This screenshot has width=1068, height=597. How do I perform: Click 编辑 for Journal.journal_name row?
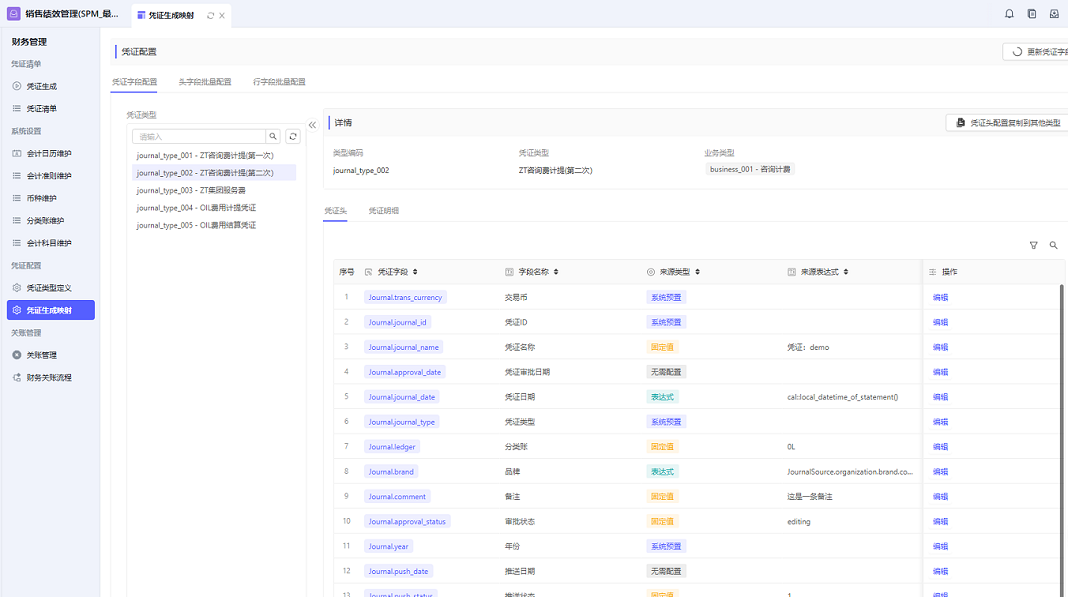pyautogui.click(x=940, y=347)
